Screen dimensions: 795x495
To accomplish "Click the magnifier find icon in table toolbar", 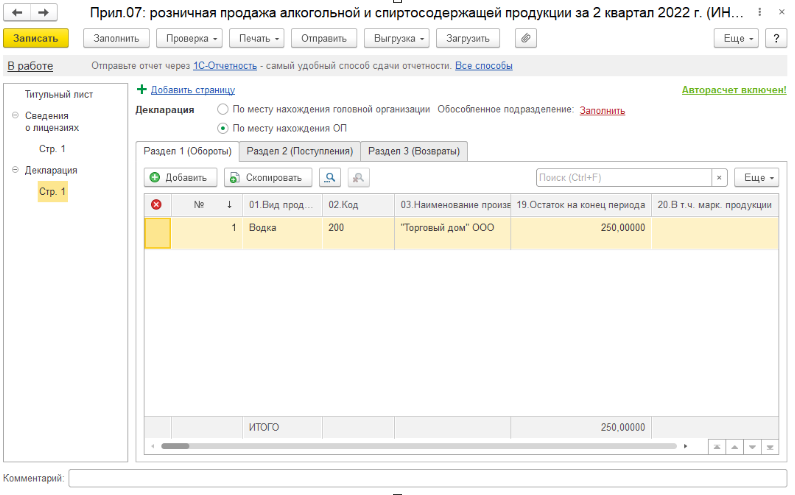I will click(x=329, y=177).
